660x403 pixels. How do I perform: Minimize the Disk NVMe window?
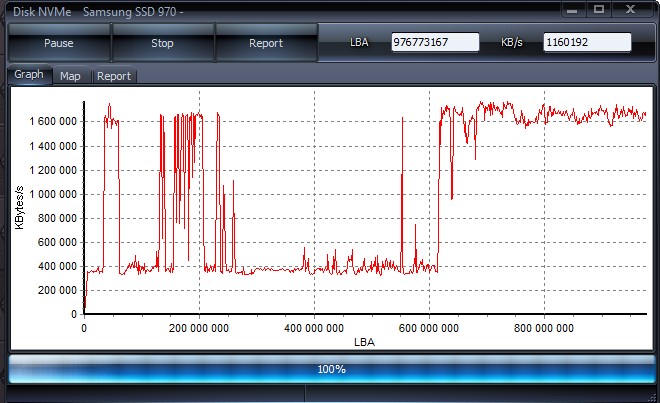tap(572, 10)
